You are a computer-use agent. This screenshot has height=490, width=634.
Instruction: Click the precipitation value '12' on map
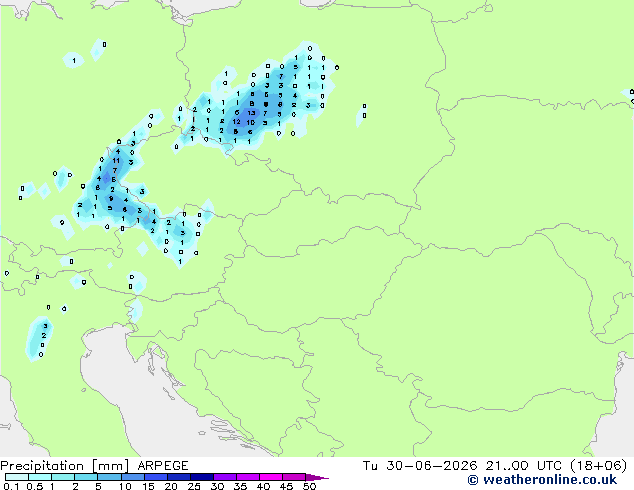(x=237, y=122)
